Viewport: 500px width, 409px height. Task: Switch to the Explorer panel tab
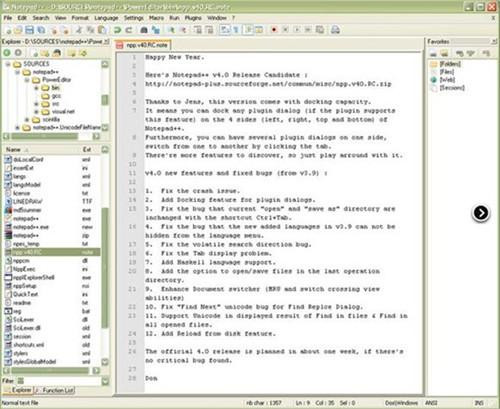pos(18,390)
